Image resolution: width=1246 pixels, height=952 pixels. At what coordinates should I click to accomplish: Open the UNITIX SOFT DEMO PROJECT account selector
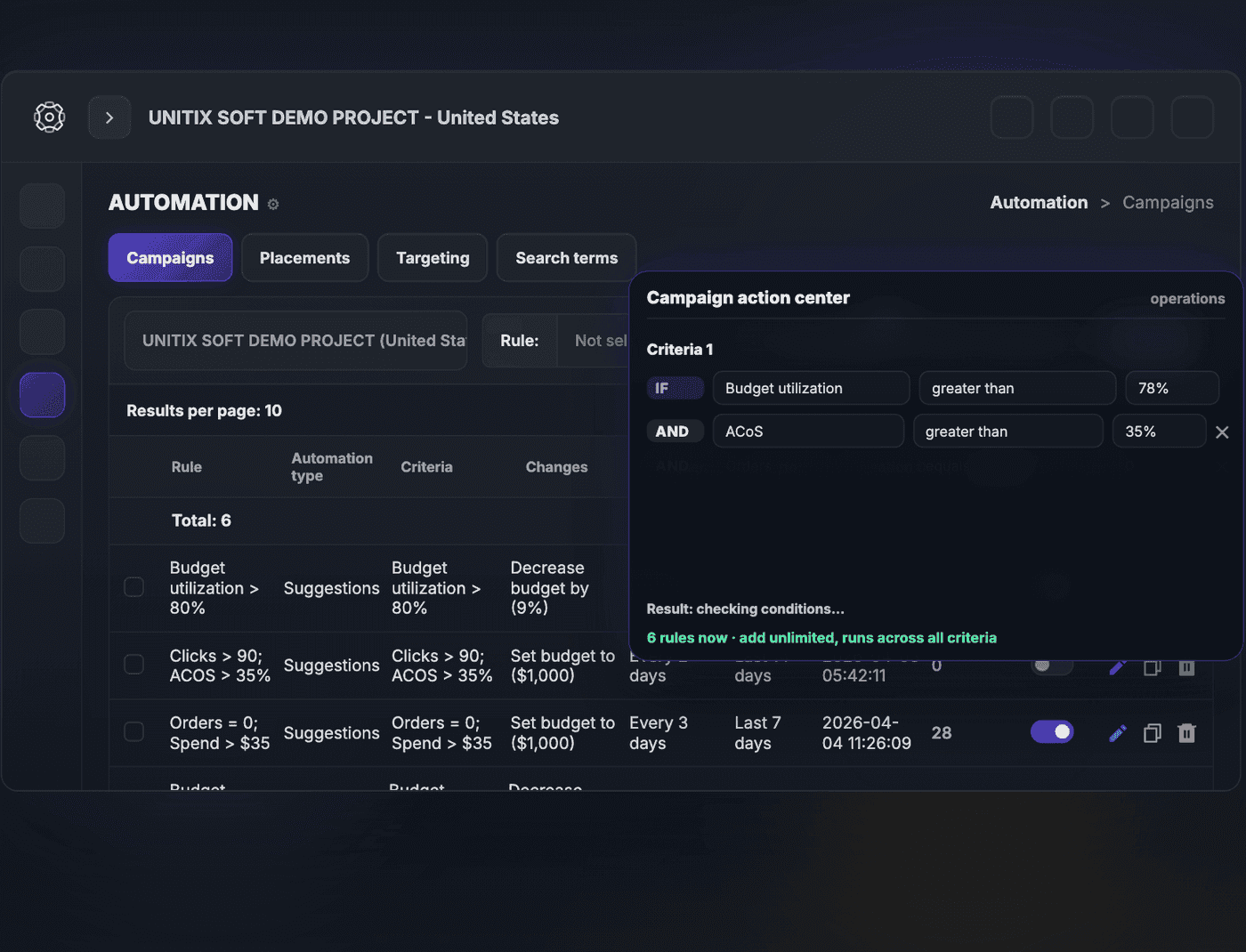(x=295, y=341)
